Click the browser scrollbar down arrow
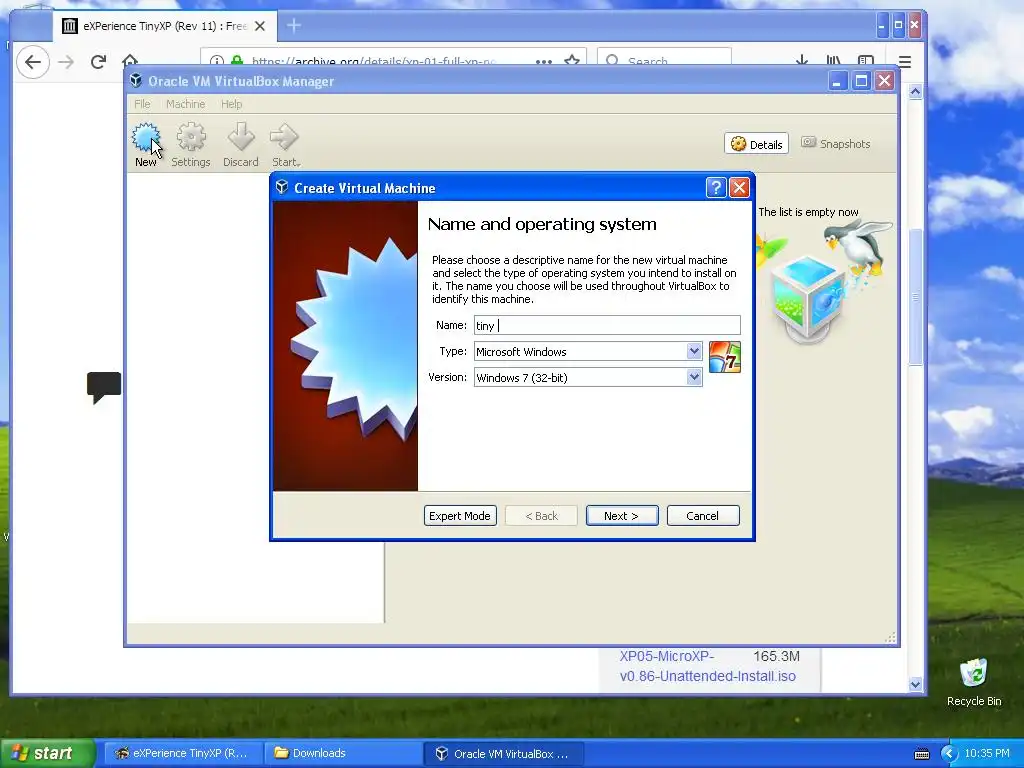 915,684
